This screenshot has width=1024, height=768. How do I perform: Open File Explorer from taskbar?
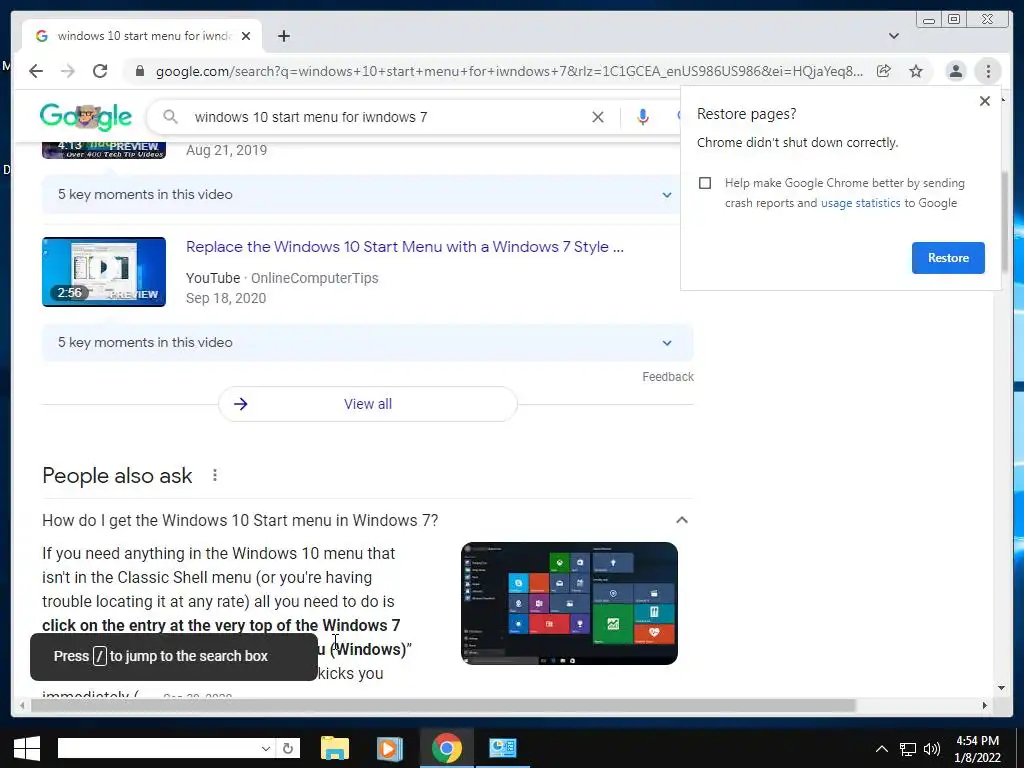click(x=335, y=748)
